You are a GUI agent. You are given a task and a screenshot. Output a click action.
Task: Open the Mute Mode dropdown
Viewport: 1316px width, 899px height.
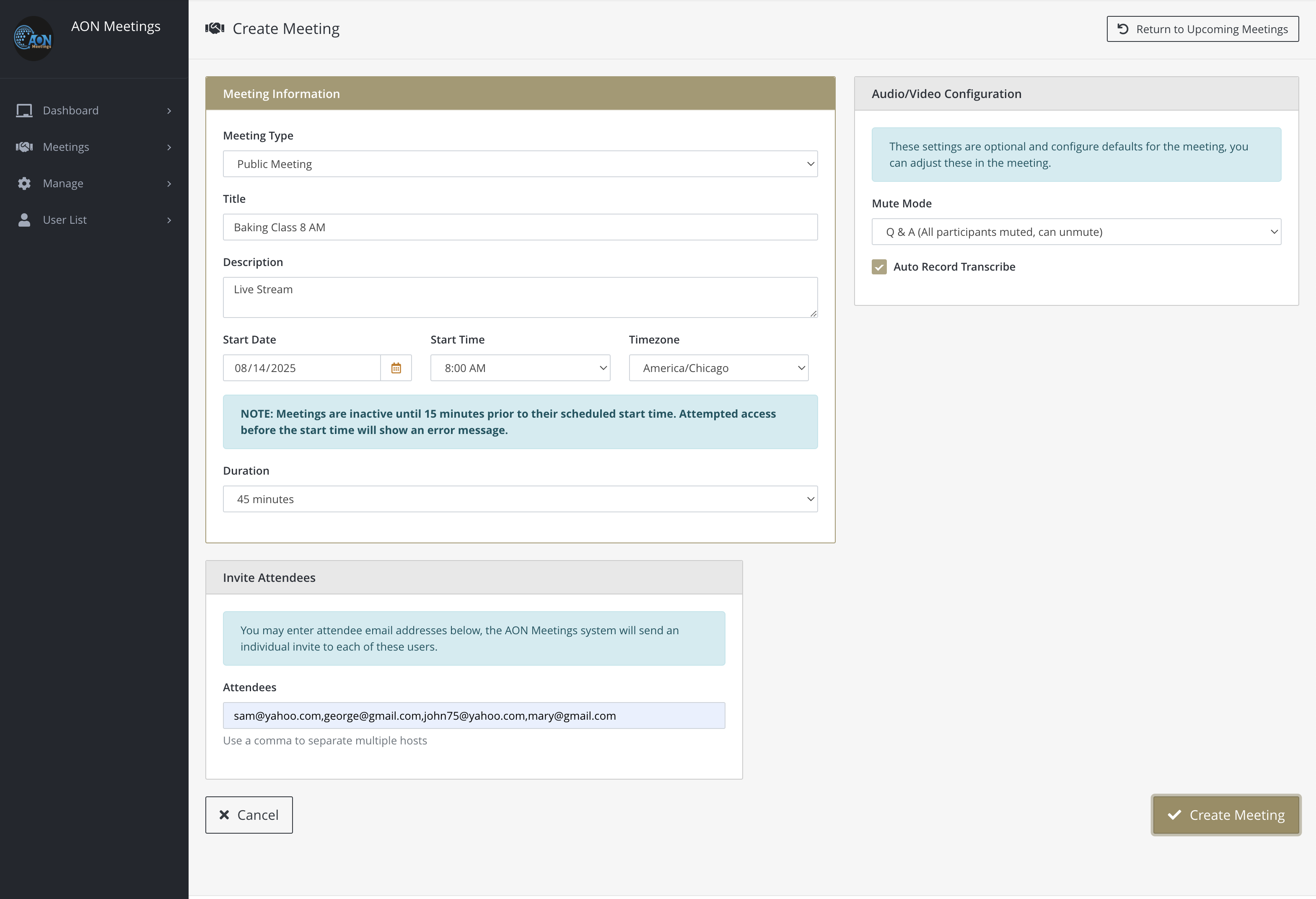[x=1076, y=232]
